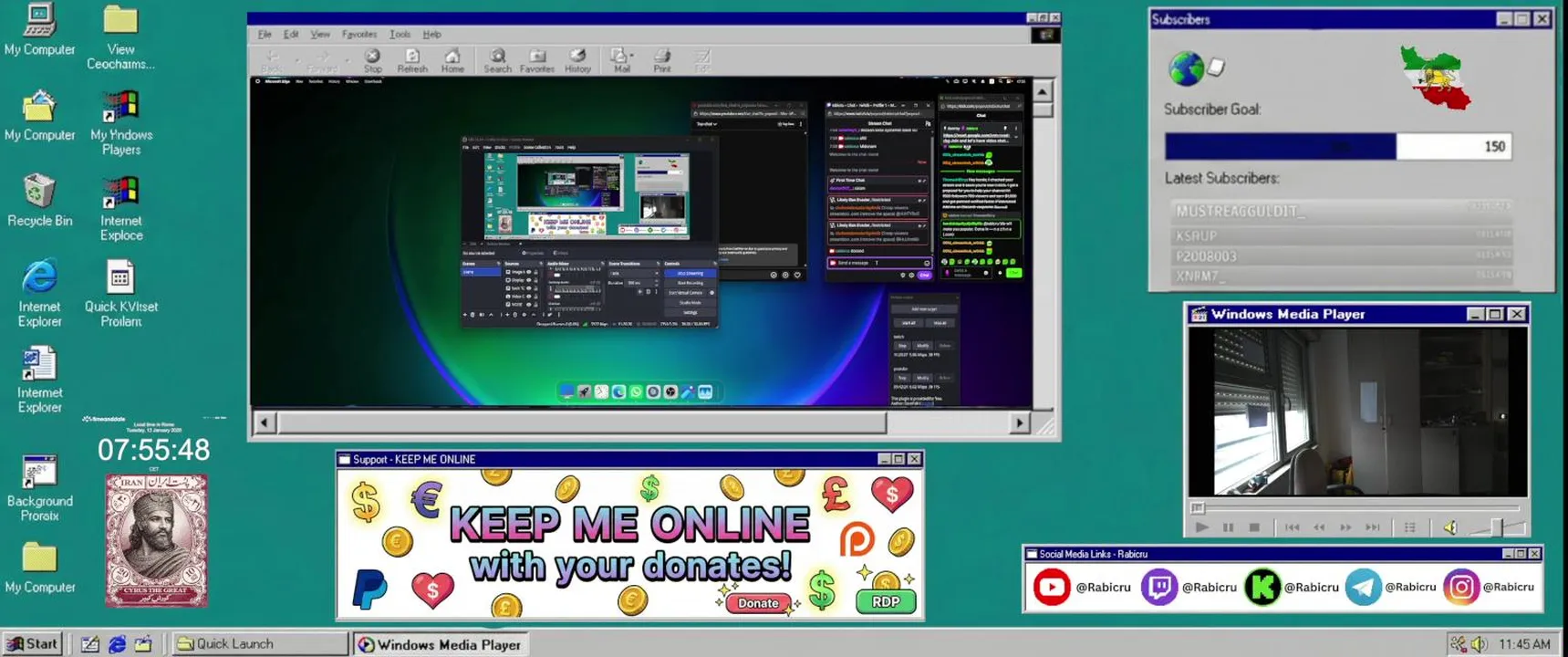This screenshot has width=1568, height=657.
Task: Click the Back arrow in browser toolbar
Action: (272, 60)
